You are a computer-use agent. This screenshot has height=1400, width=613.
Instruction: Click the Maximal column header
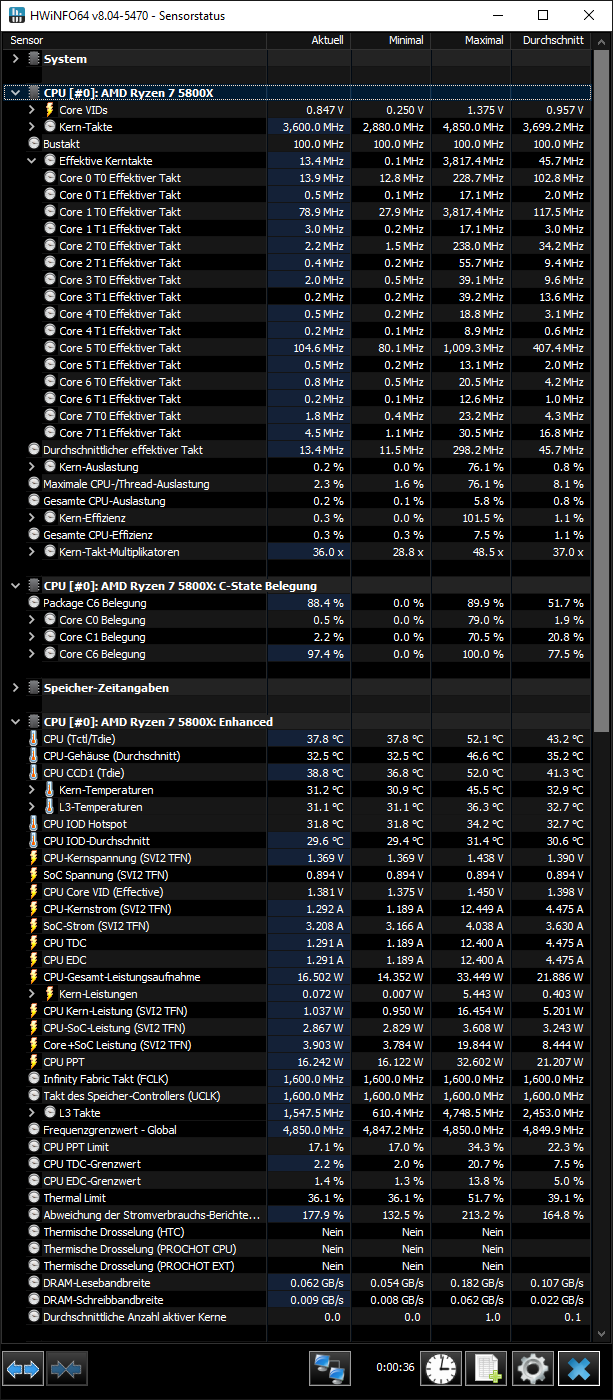pos(470,41)
